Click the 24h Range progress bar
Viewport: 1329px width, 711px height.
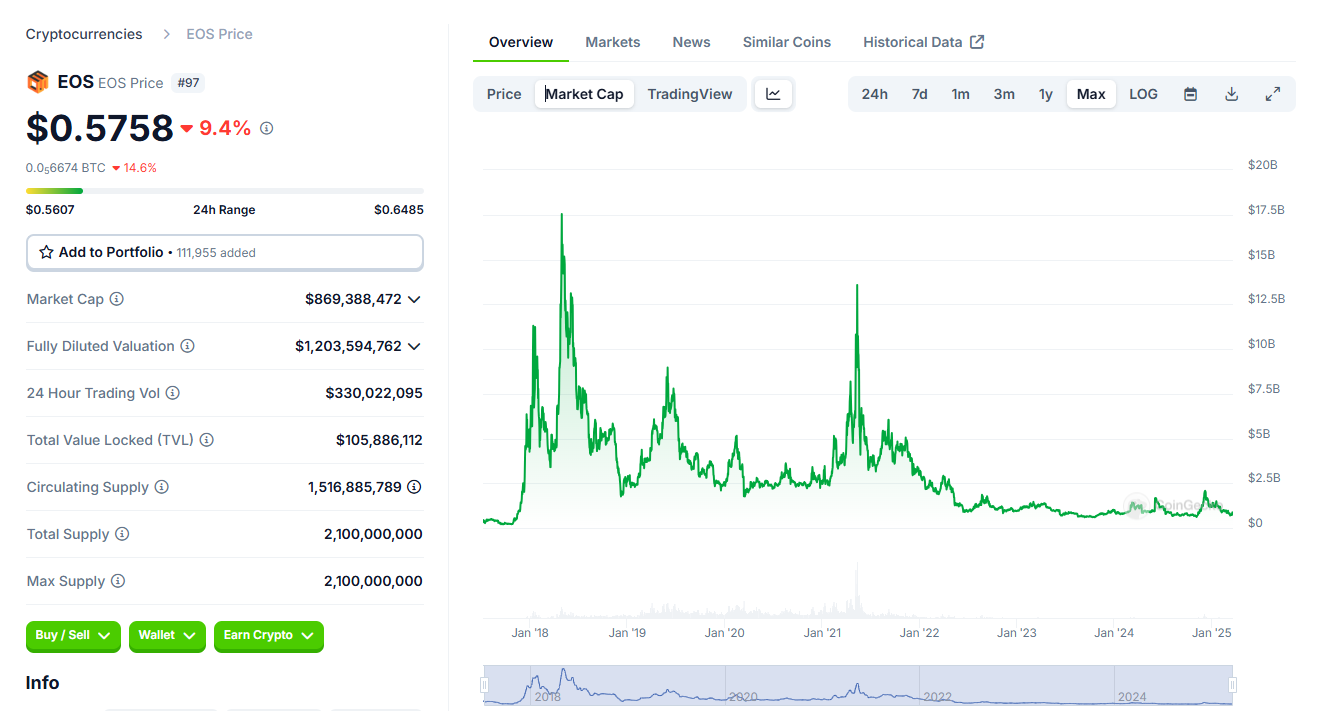click(x=224, y=190)
